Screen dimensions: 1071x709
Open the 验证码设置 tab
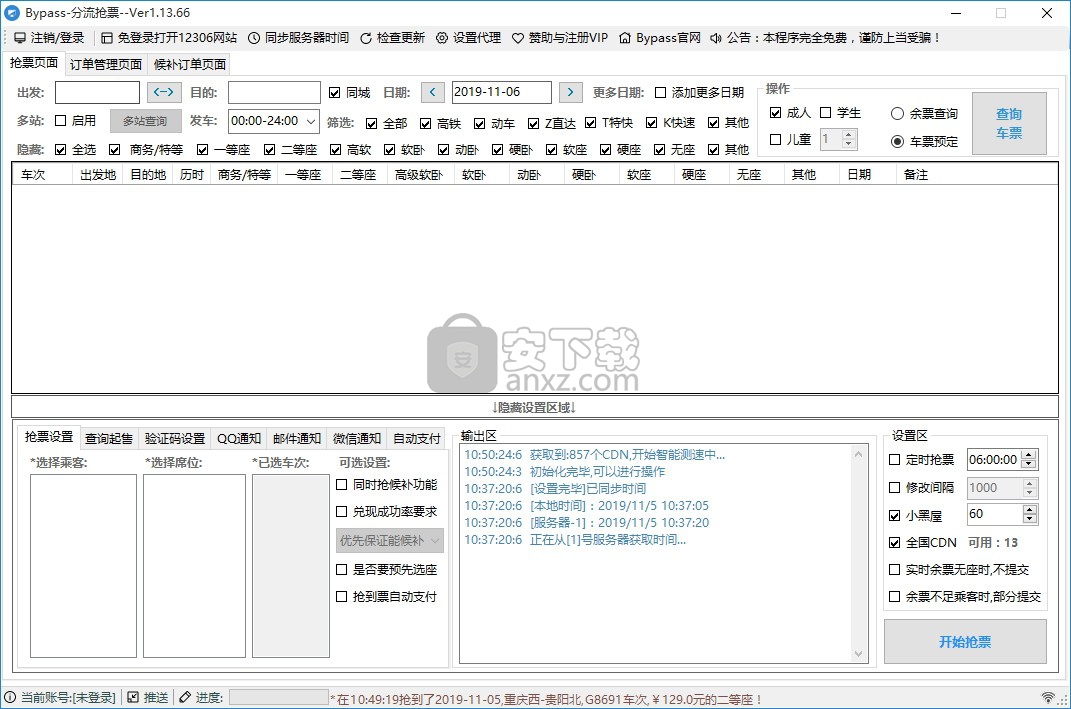(x=175, y=439)
